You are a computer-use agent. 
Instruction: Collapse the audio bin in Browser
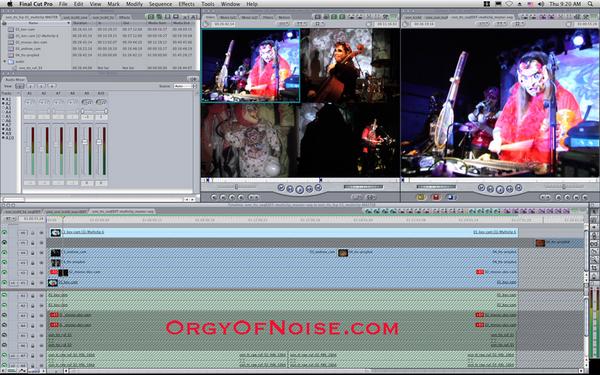coord(5,61)
